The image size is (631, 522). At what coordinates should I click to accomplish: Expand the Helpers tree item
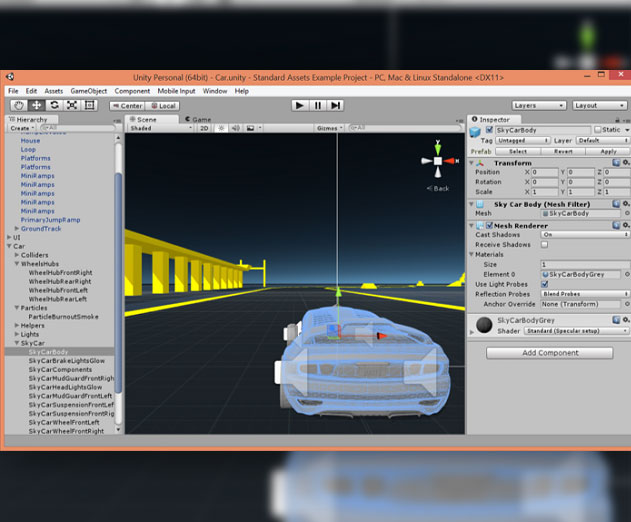(16, 325)
